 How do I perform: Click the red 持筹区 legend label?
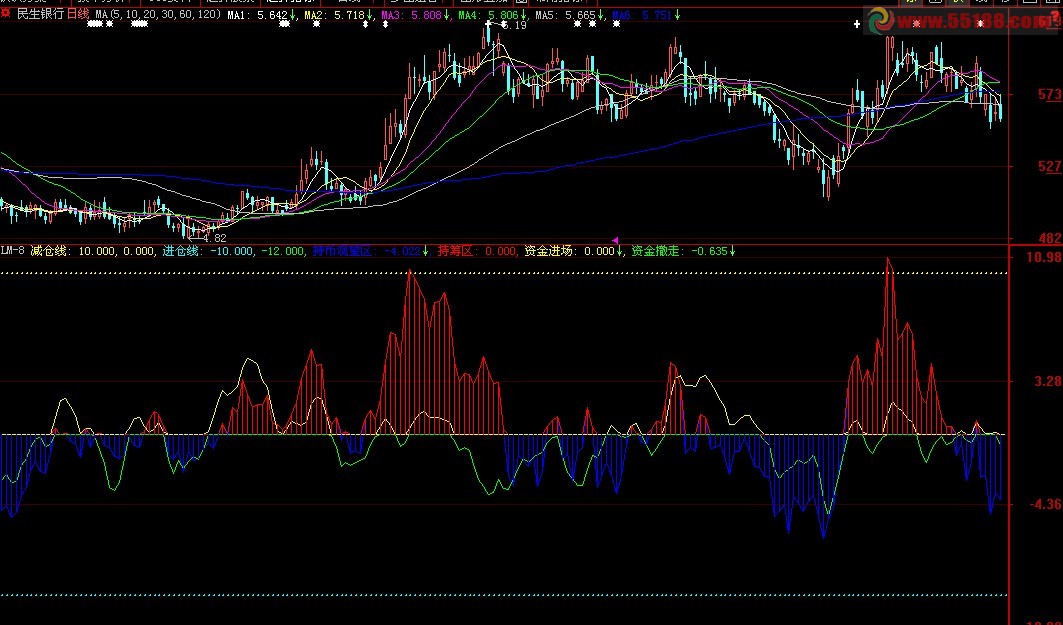[x=455, y=251]
